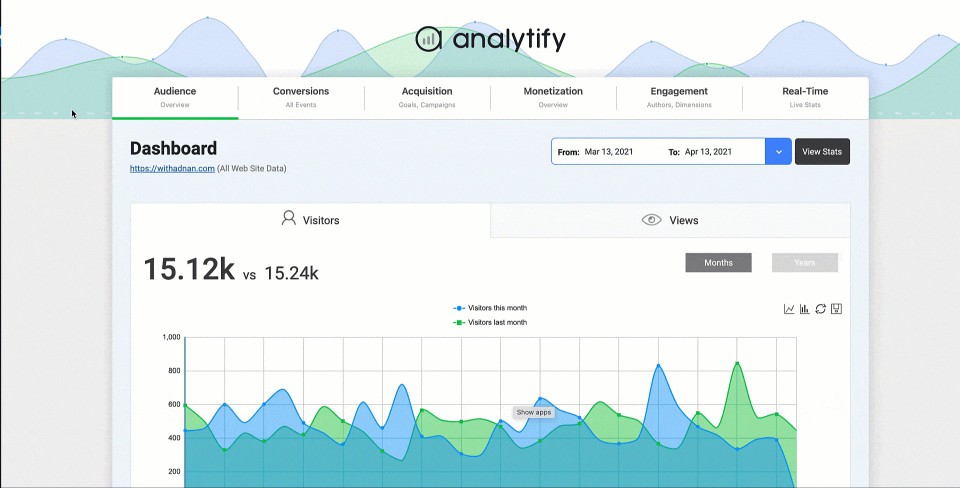
Task: Switch to the Acquisition tab
Action: 427,97
